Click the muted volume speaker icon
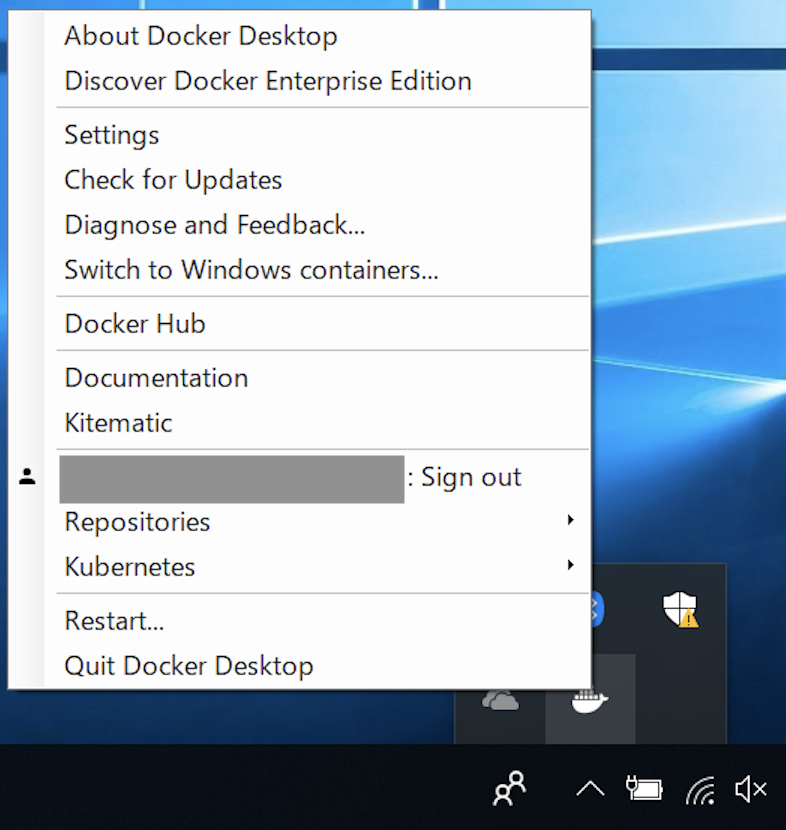This screenshot has width=786, height=830. tap(751, 789)
